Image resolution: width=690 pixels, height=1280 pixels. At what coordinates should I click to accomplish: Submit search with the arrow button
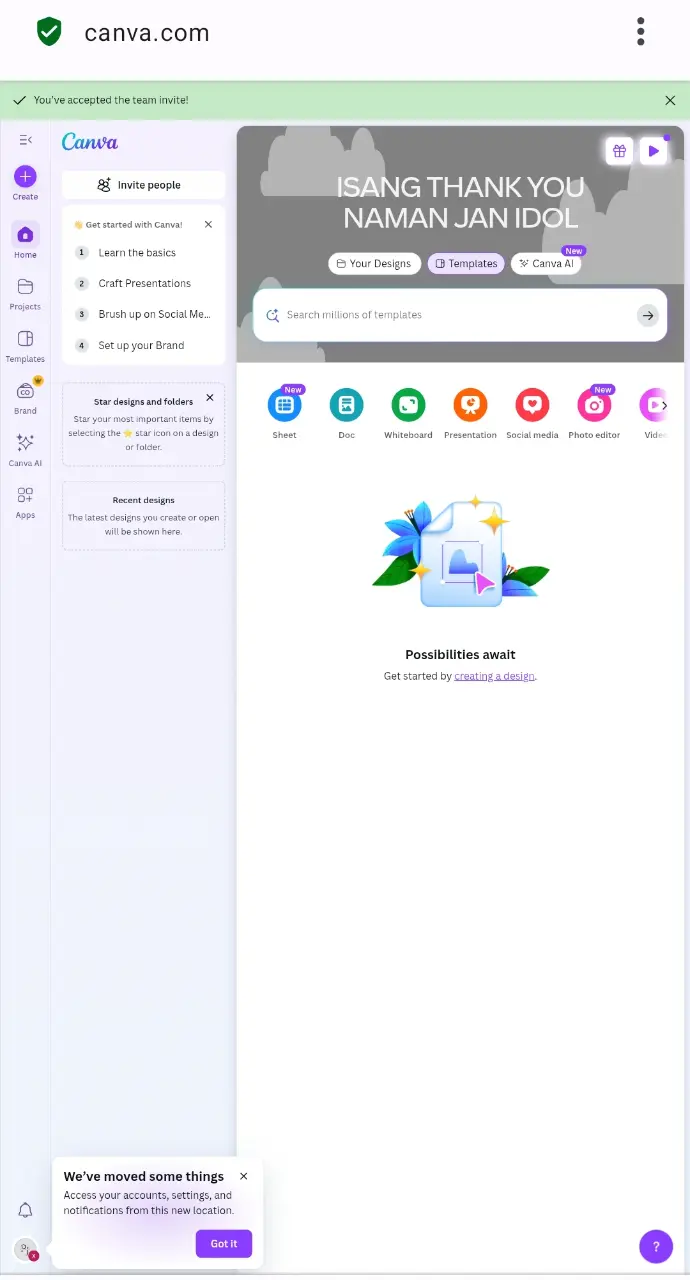coord(648,315)
